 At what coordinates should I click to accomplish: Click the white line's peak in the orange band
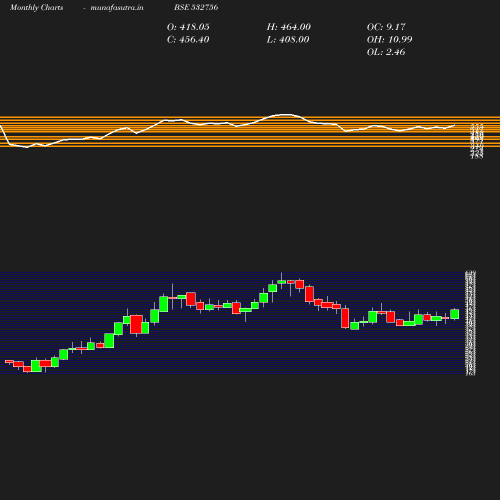click(285, 115)
